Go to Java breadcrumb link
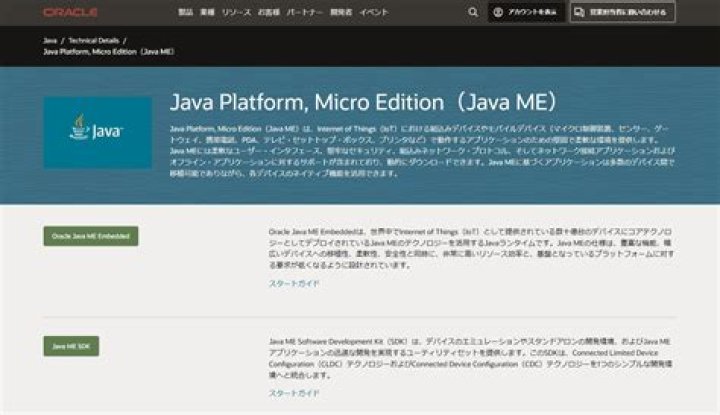Screen dimensions: 720x415 click(x=50, y=40)
